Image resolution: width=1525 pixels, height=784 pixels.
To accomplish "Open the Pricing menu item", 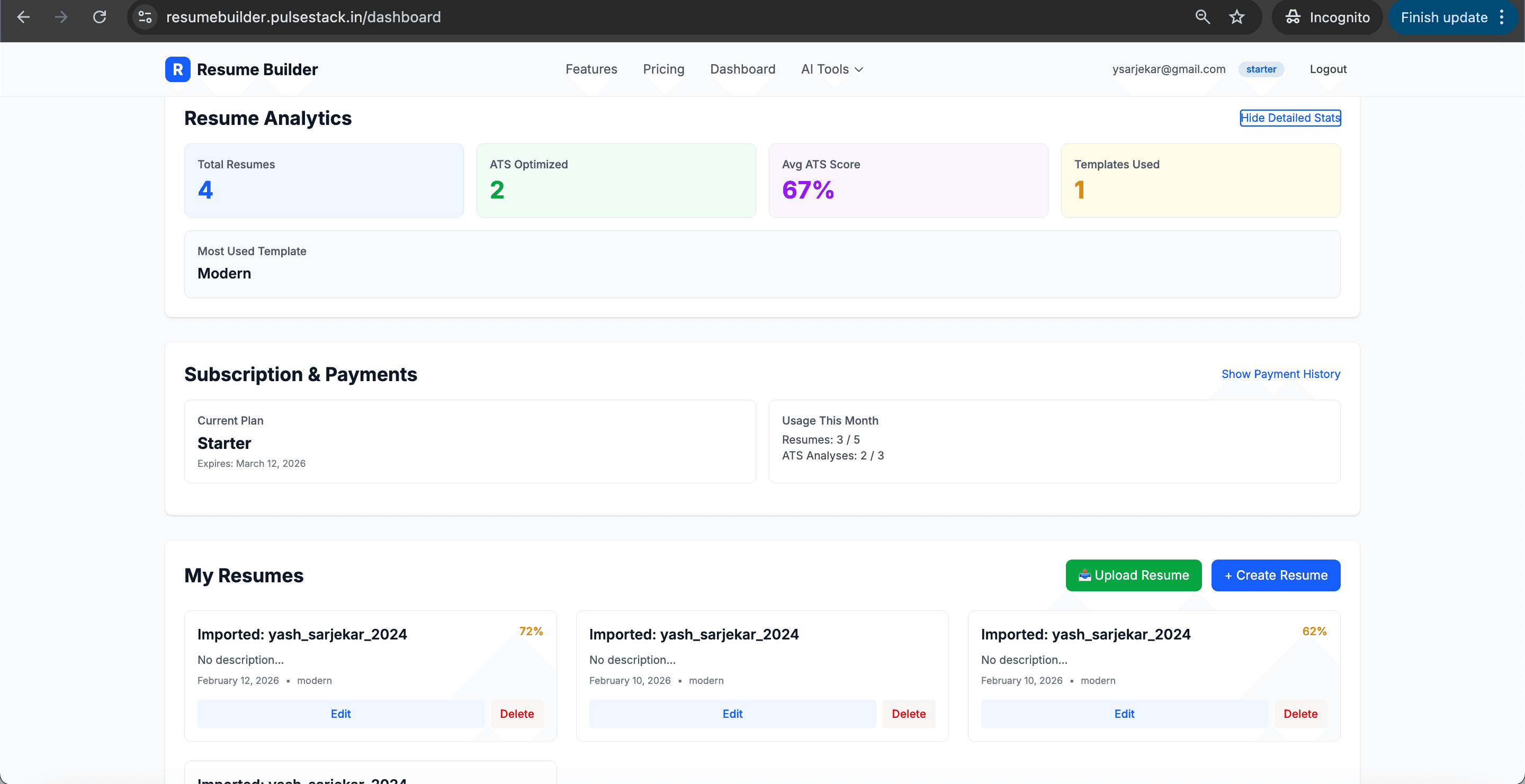I will click(x=663, y=69).
